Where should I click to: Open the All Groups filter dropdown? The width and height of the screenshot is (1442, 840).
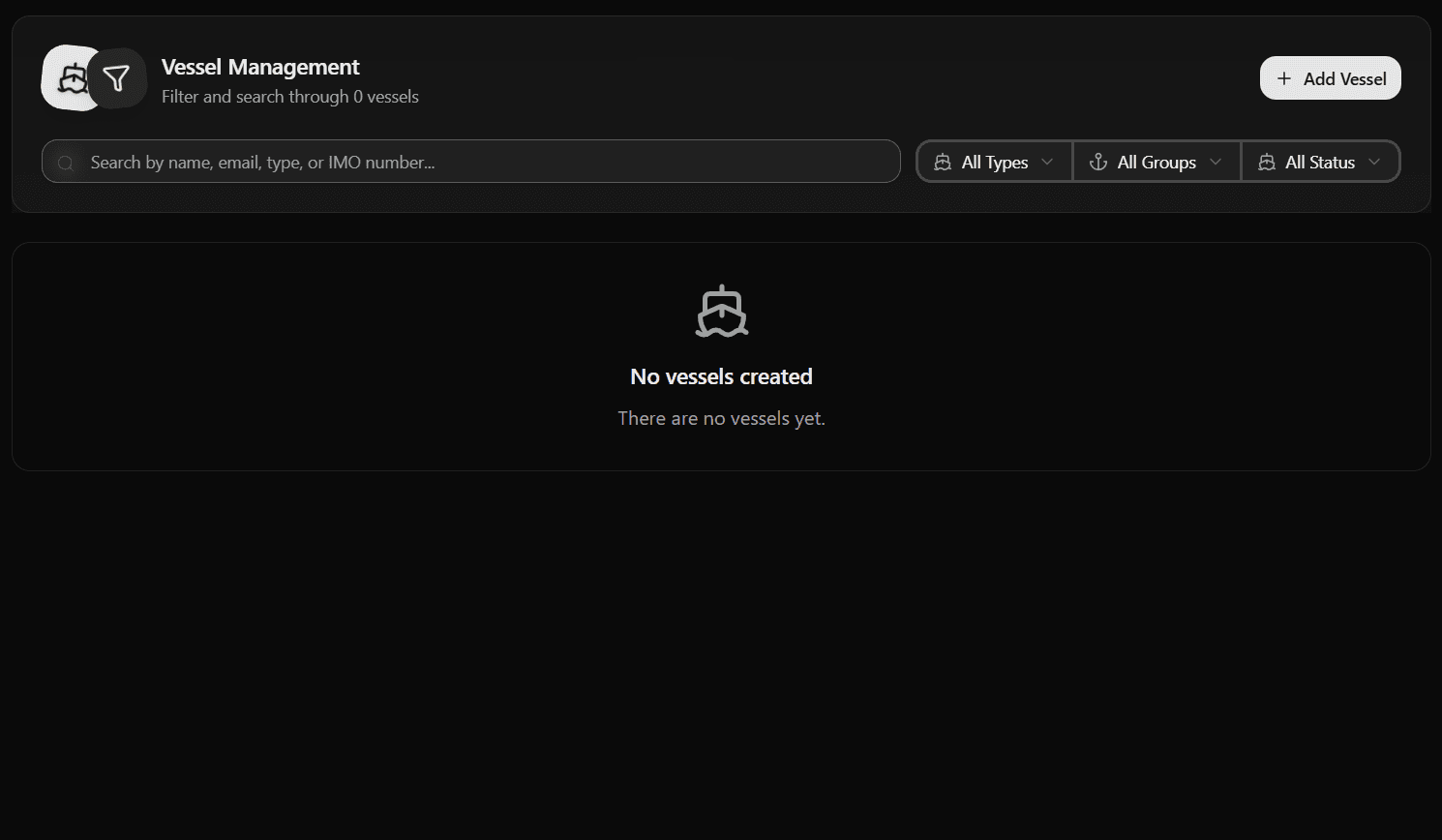pos(1157,163)
